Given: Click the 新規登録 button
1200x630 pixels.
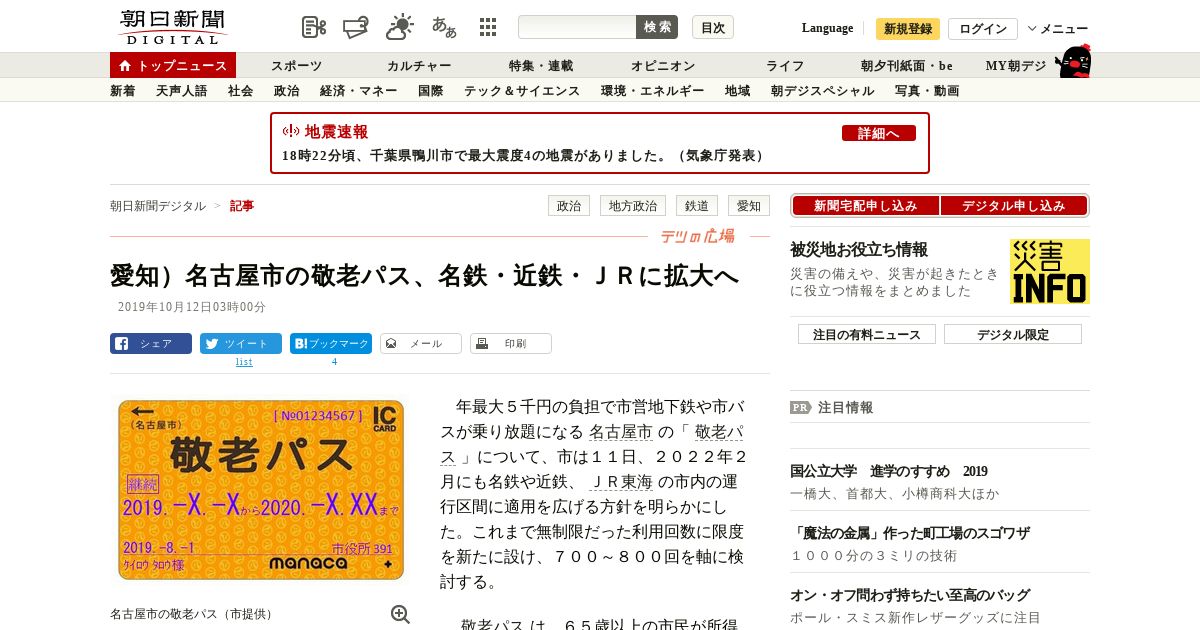Looking at the screenshot, I should pyautogui.click(x=908, y=29).
